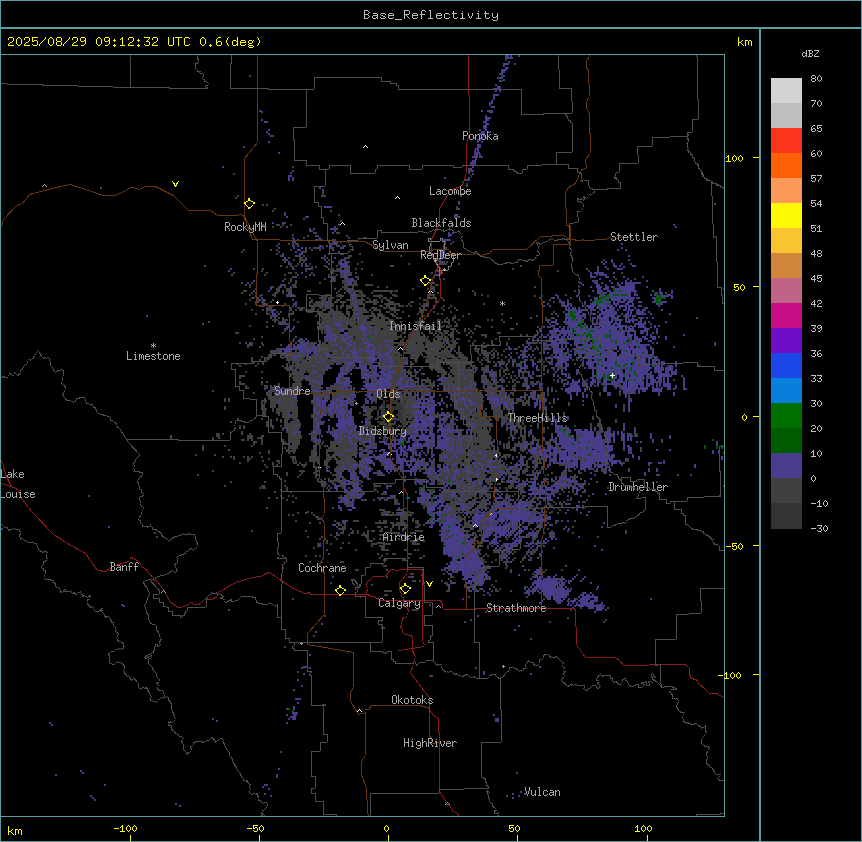862x842 pixels.
Task: Click the white plus marker northeast of ThreeHills
Action: tap(612, 375)
